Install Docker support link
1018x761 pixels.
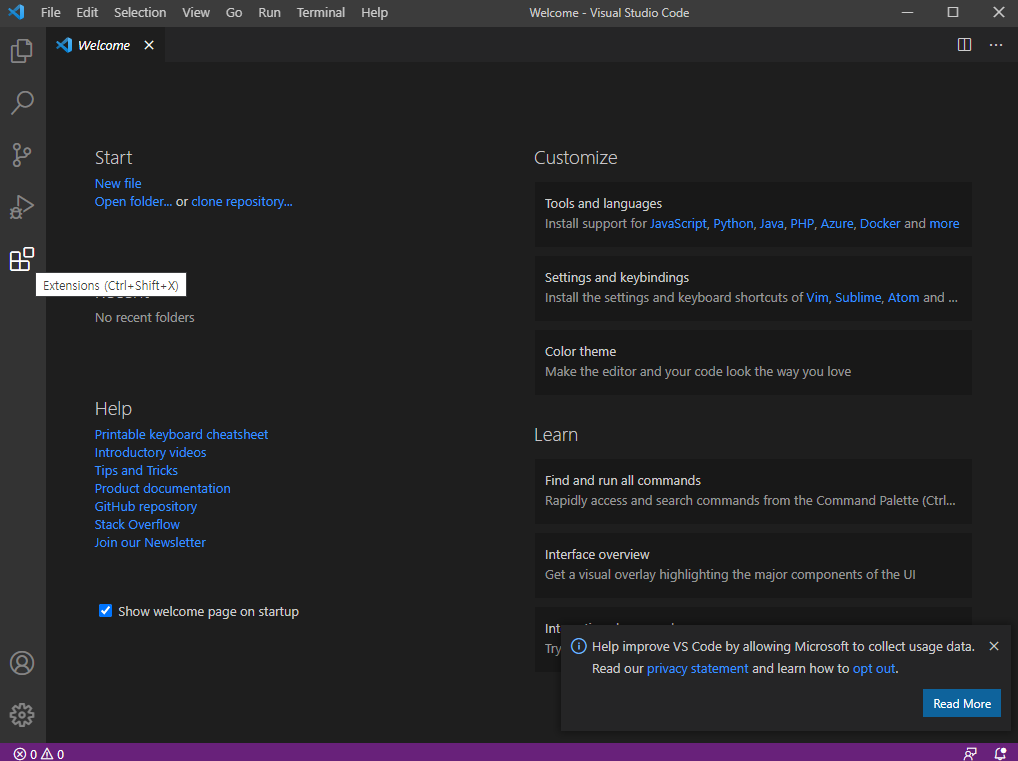[x=880, y=223]
